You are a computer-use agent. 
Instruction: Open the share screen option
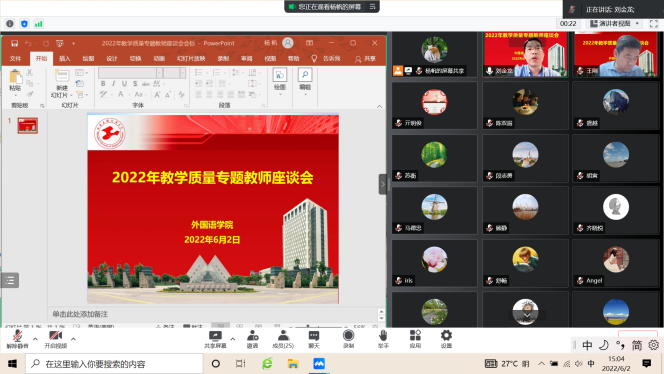click(216, 339)
